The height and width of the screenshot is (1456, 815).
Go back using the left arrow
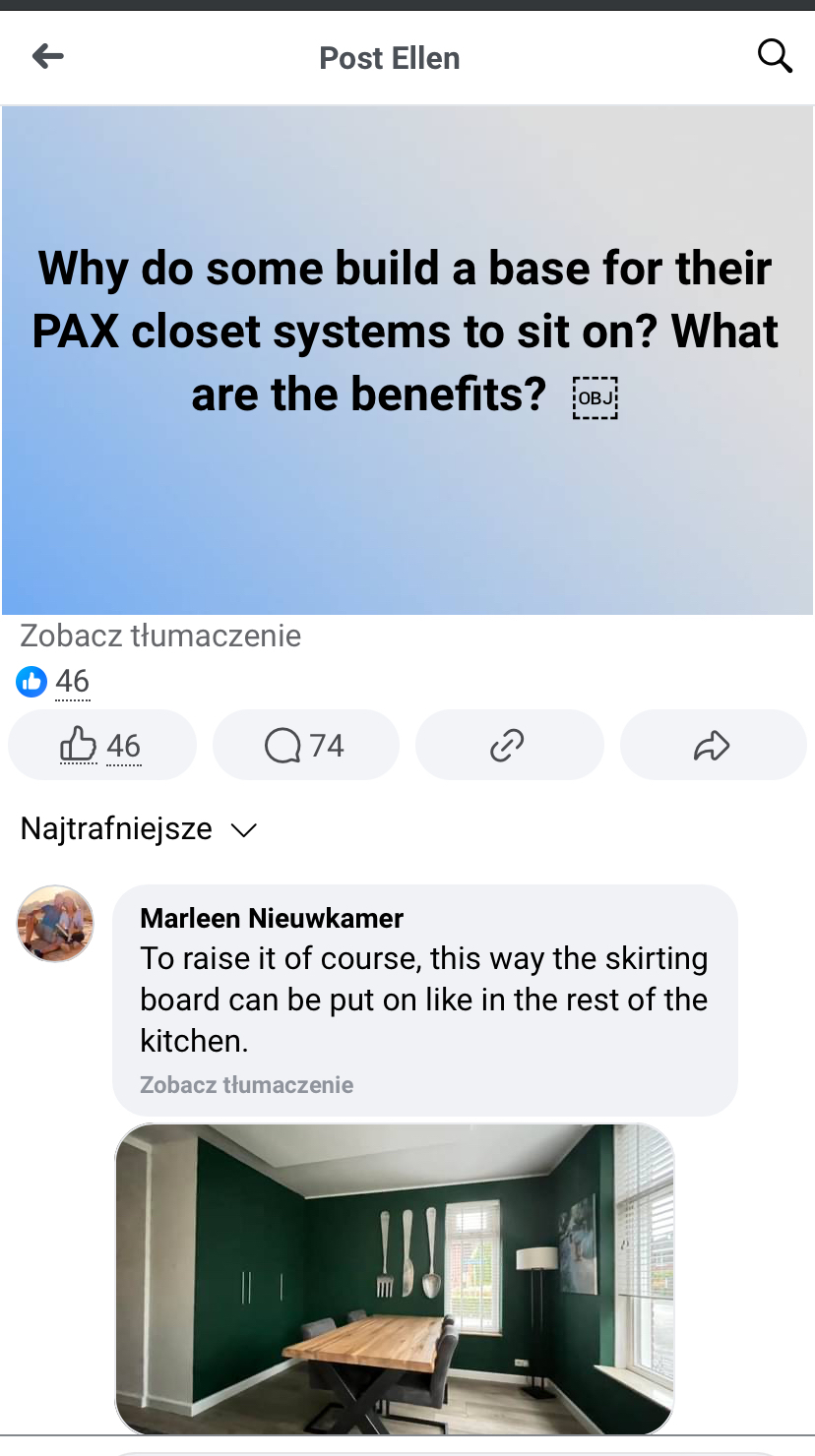[47, 57]
